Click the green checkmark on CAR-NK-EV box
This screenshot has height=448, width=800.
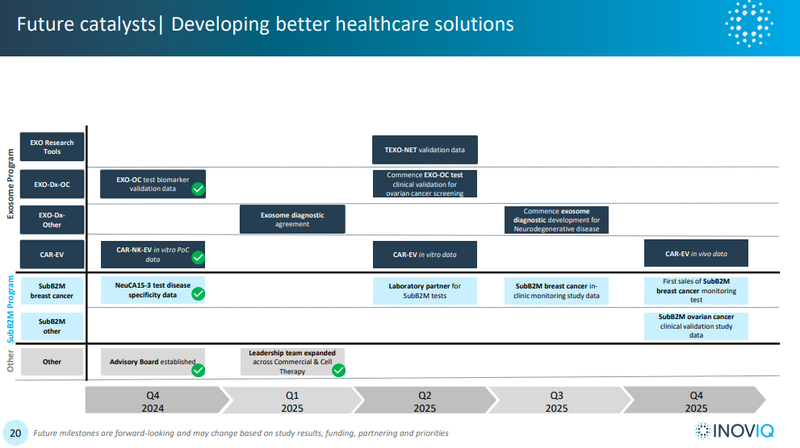[x=198, y=258]
